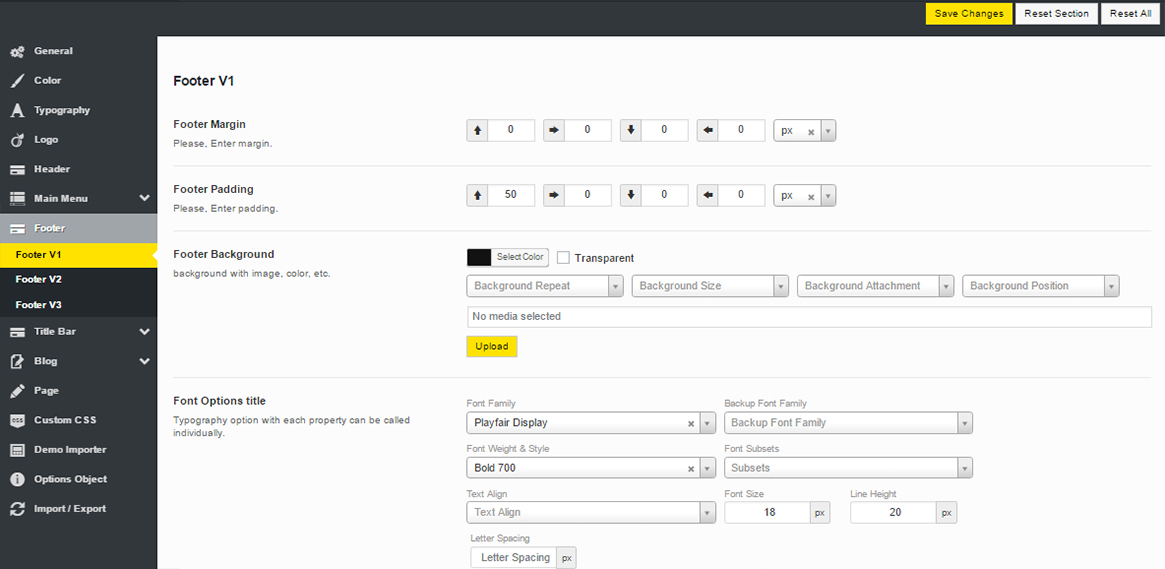1165x569 pixels.
Task: Click the black Select Color swatch
Action: coord(480,257)
